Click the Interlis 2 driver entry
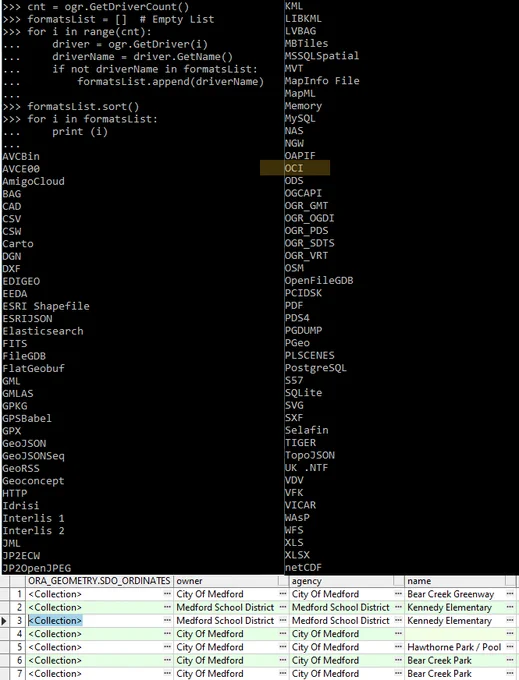This screenshot has height=680, width=519. coord(33,531)
